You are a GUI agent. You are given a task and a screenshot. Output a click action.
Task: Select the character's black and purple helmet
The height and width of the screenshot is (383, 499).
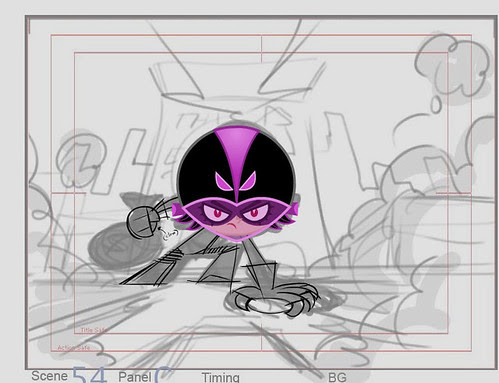236,163
